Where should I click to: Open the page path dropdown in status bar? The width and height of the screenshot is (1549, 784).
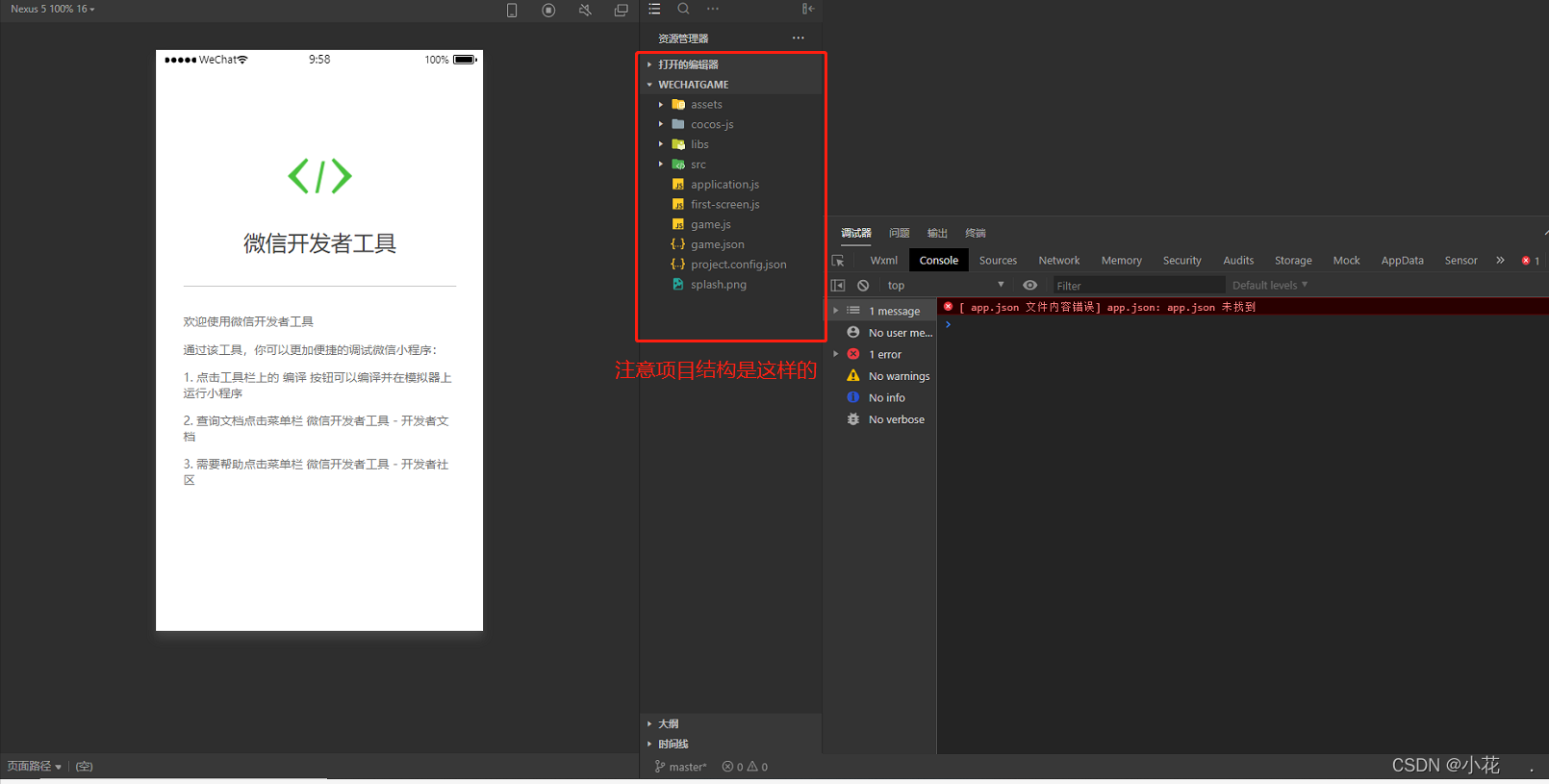click(35, 767)
